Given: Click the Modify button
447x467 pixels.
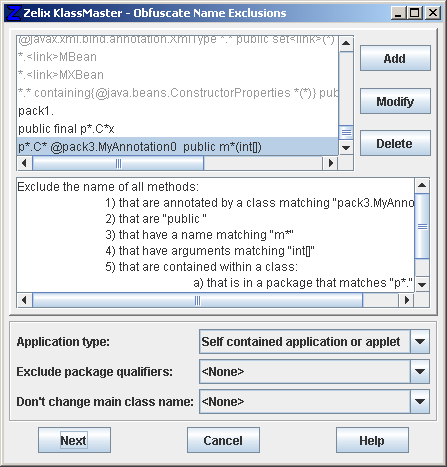Looking at the screenshot, I should (395, 101).
